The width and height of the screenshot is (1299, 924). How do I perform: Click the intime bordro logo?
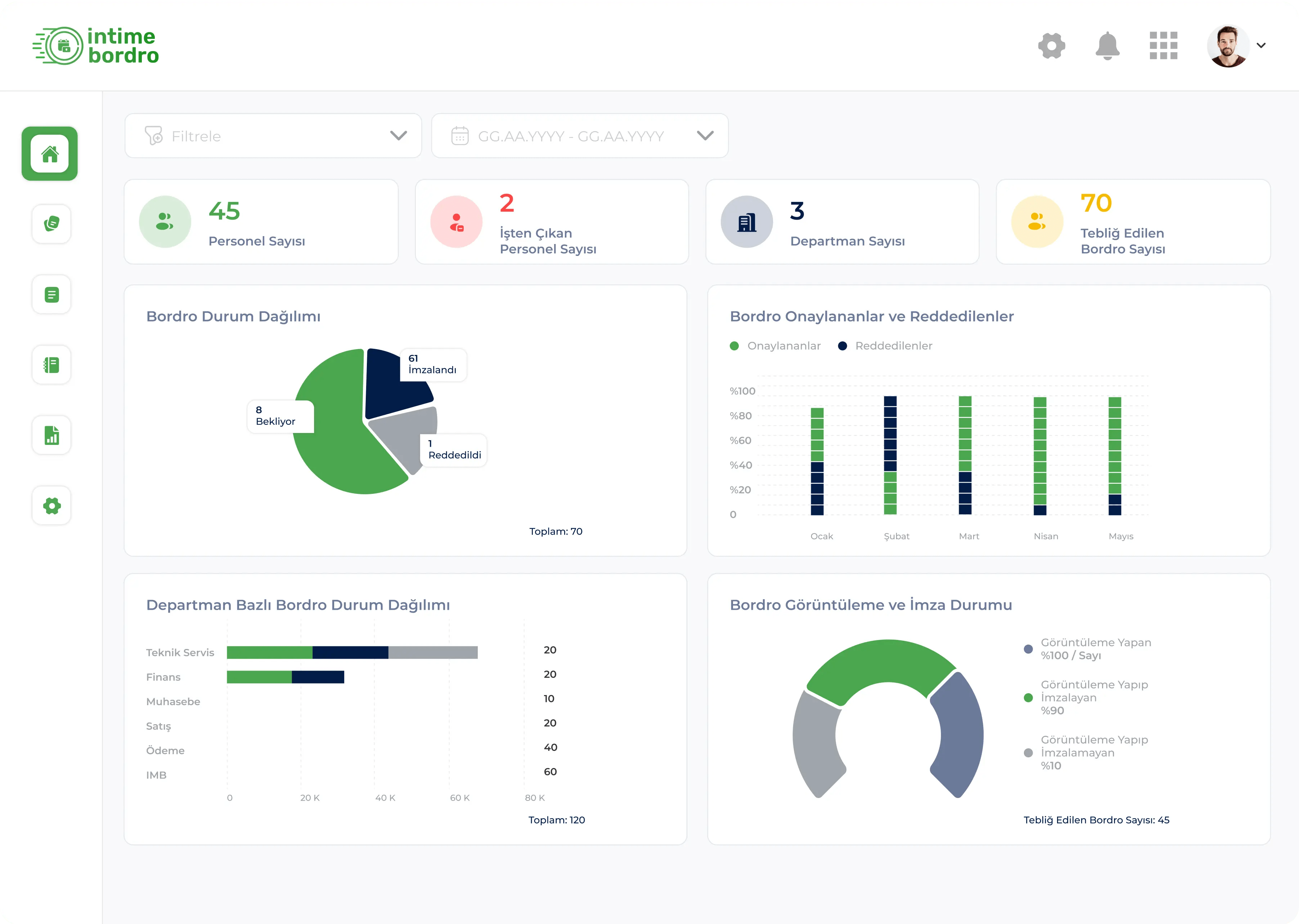click(x=96, y=45)
